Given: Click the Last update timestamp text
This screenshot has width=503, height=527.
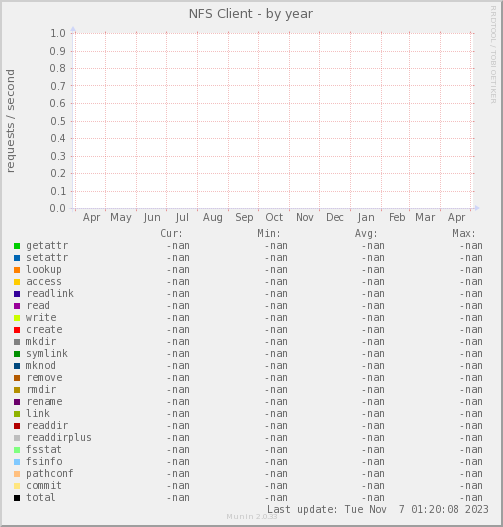Looking at the screenshot, I should [x=378, y=510].
